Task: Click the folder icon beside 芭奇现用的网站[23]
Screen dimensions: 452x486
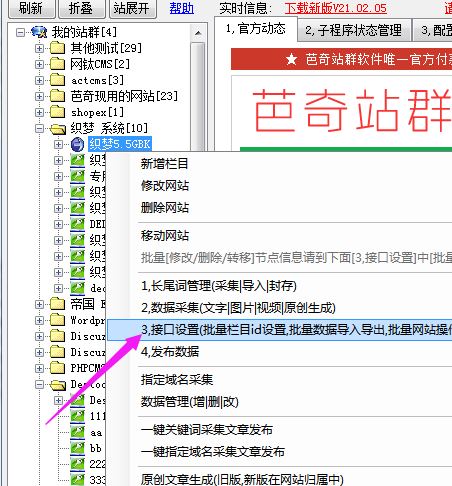Action: [57, 96]
